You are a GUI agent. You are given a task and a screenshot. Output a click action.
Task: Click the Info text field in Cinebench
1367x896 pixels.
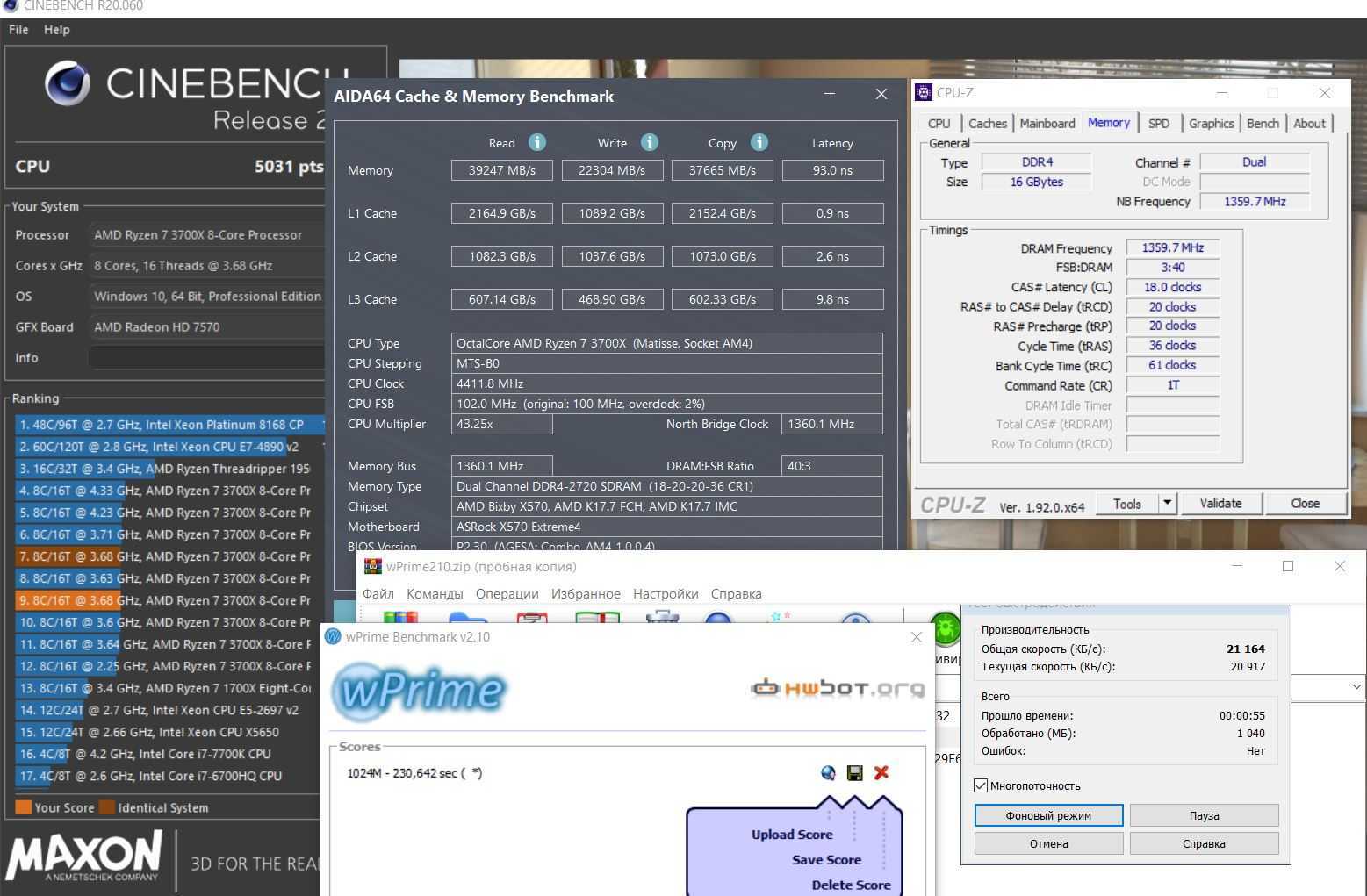click(x=206, y=358)
